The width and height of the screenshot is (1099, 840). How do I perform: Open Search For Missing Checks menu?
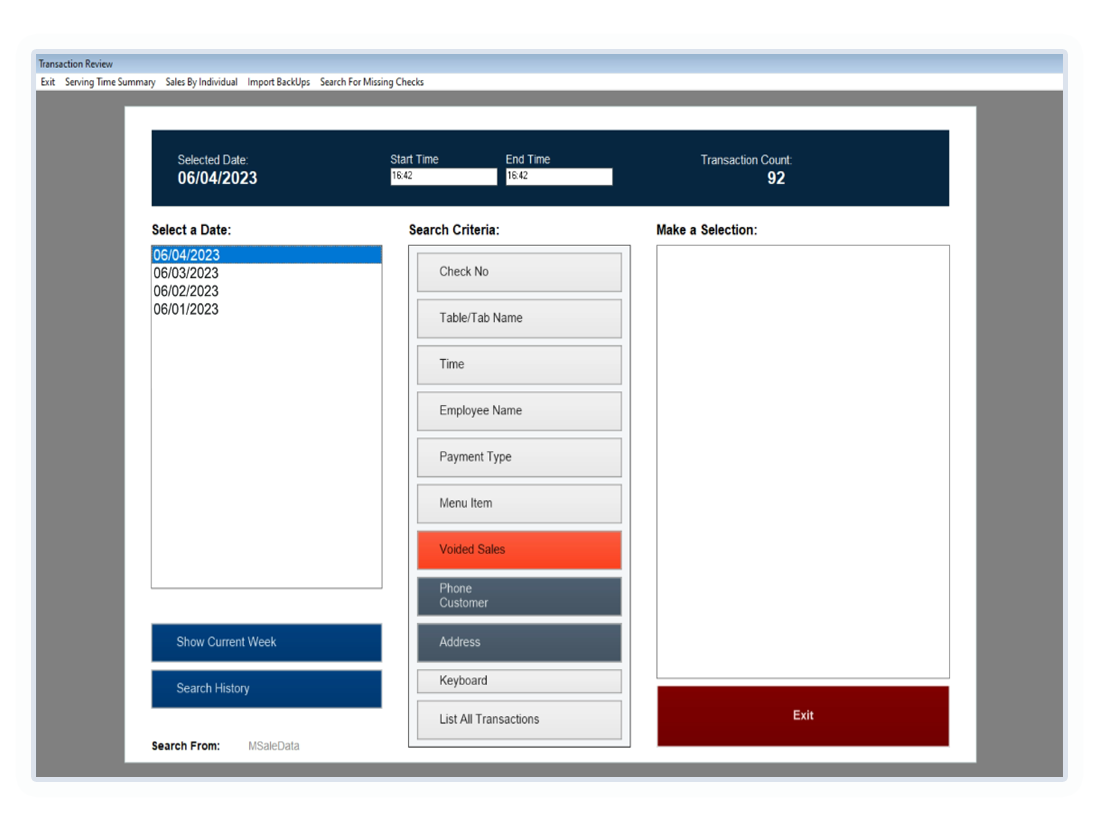pyautogui.click(x=372, y=82)
